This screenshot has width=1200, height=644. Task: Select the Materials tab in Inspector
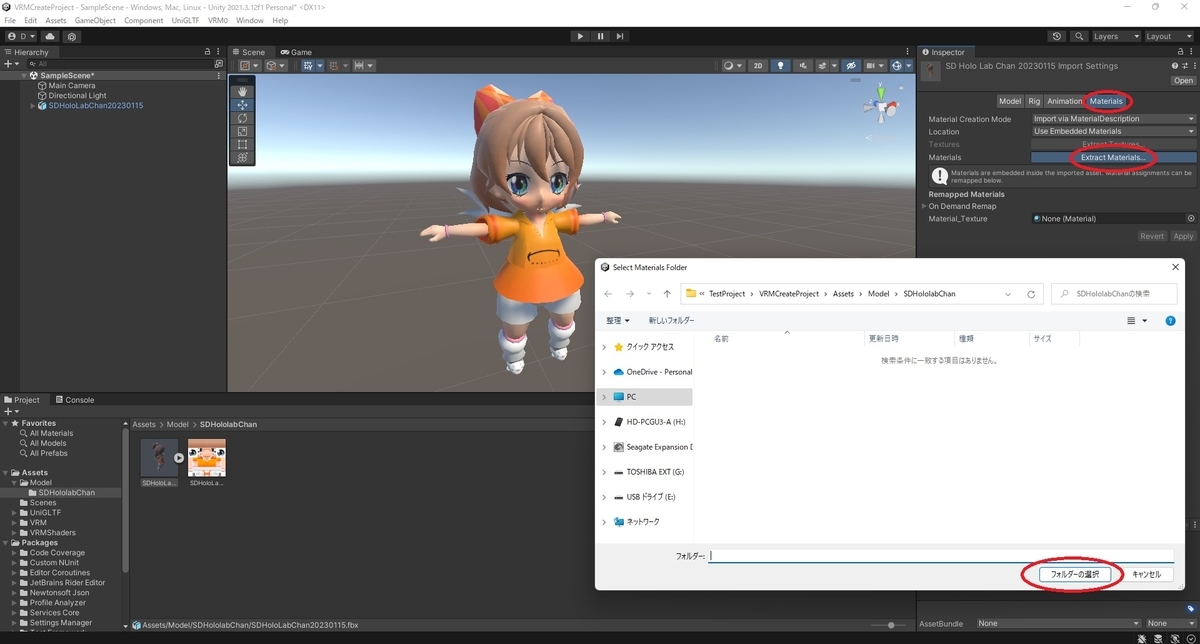tap(1106, 101)
